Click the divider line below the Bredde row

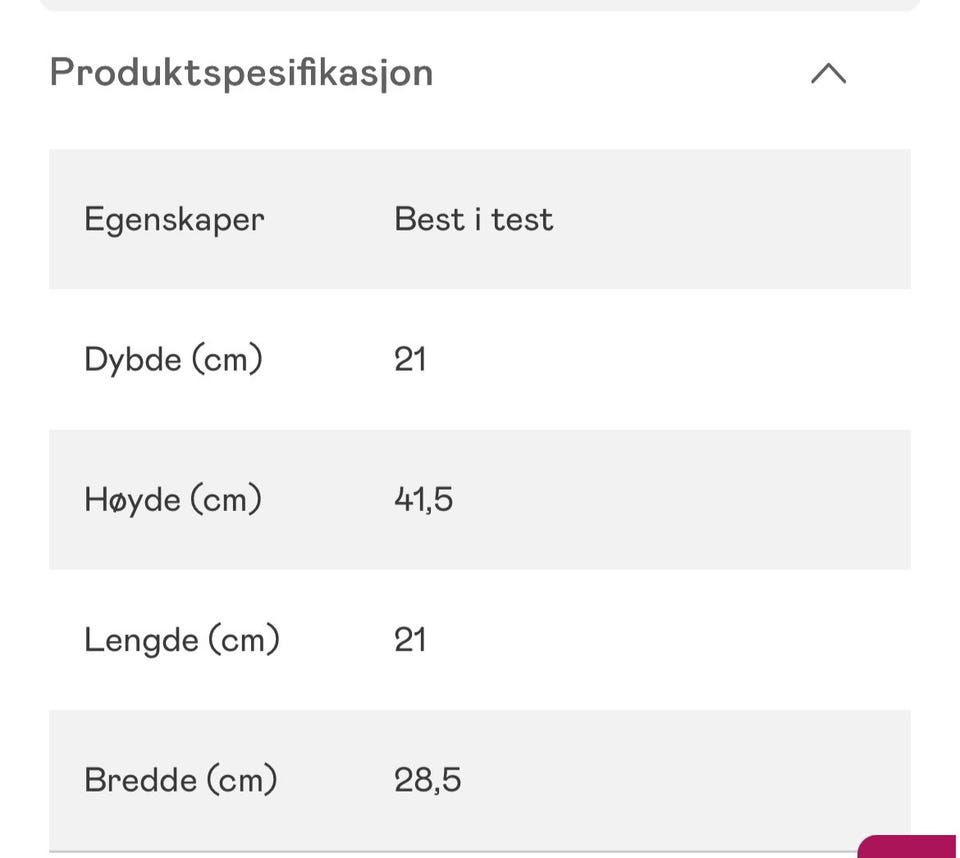450,851
